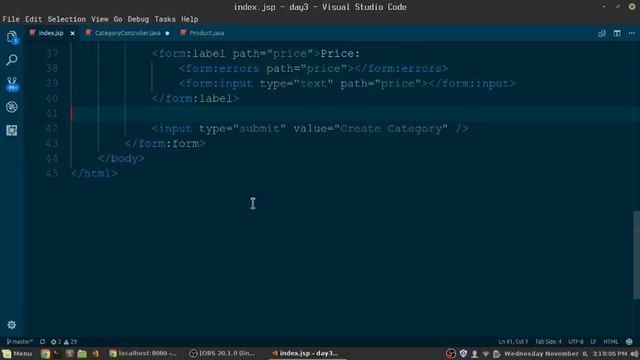Screen dimensions: 640x360
Task: Change the LF line ending
Action: pos(593,342)
